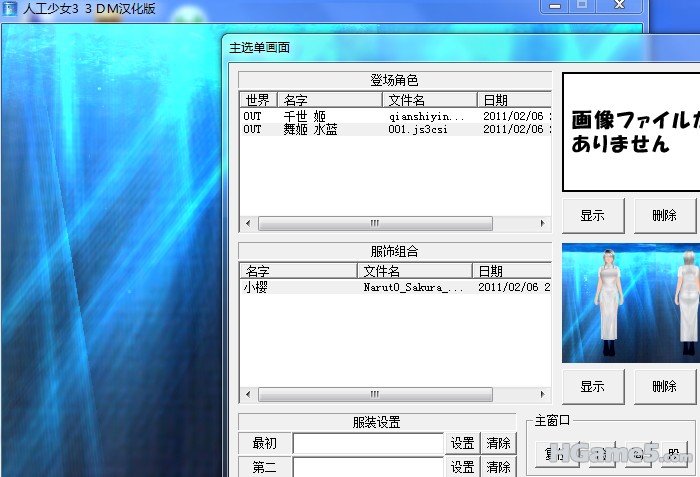Click left scroll arrow in outfit list
The height and width of the screenshot is (477, 700).
tap(246, 395)
